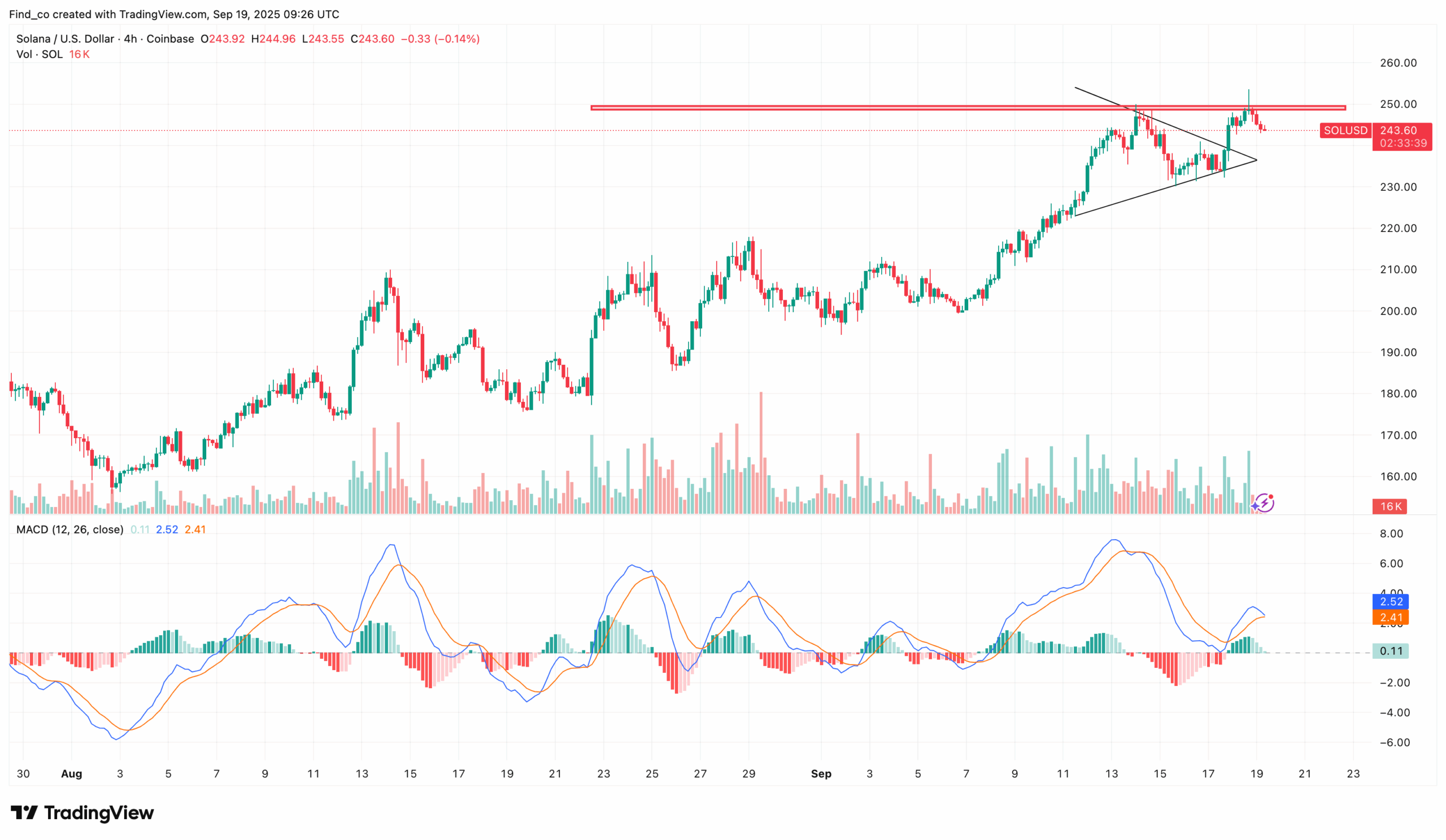Image resolution: width=1446 pixels, height=840 pixels.
Task: Open the 4h timeframe selector
Action: pyautogui.click(x=132, y=38)
